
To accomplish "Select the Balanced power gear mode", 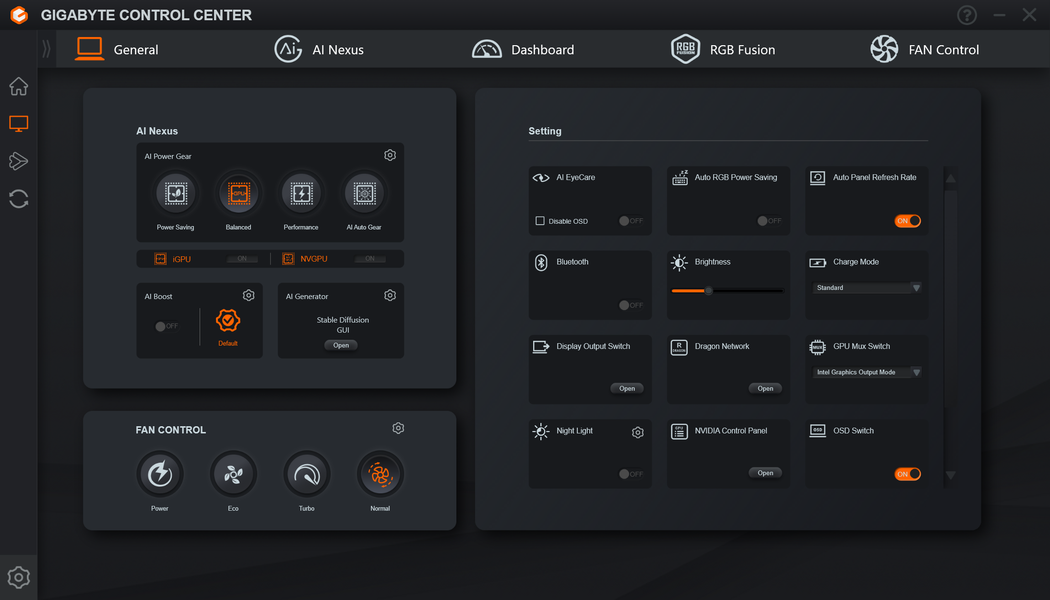I will [238, 194].
